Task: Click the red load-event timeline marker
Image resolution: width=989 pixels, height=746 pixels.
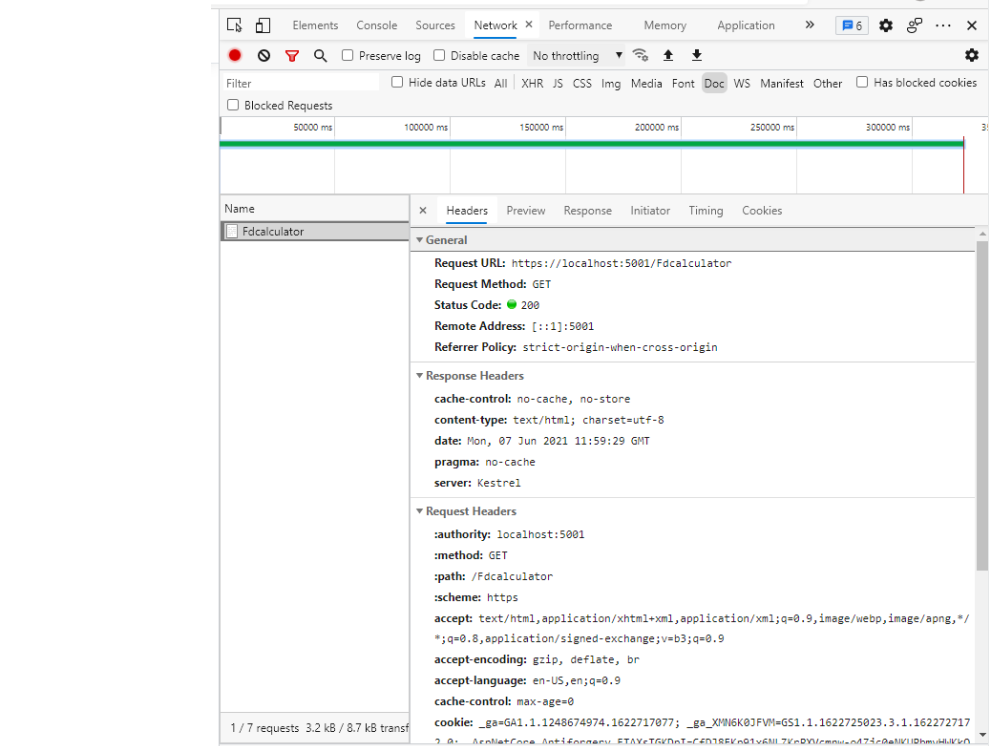Action: [x=963, y=165]
